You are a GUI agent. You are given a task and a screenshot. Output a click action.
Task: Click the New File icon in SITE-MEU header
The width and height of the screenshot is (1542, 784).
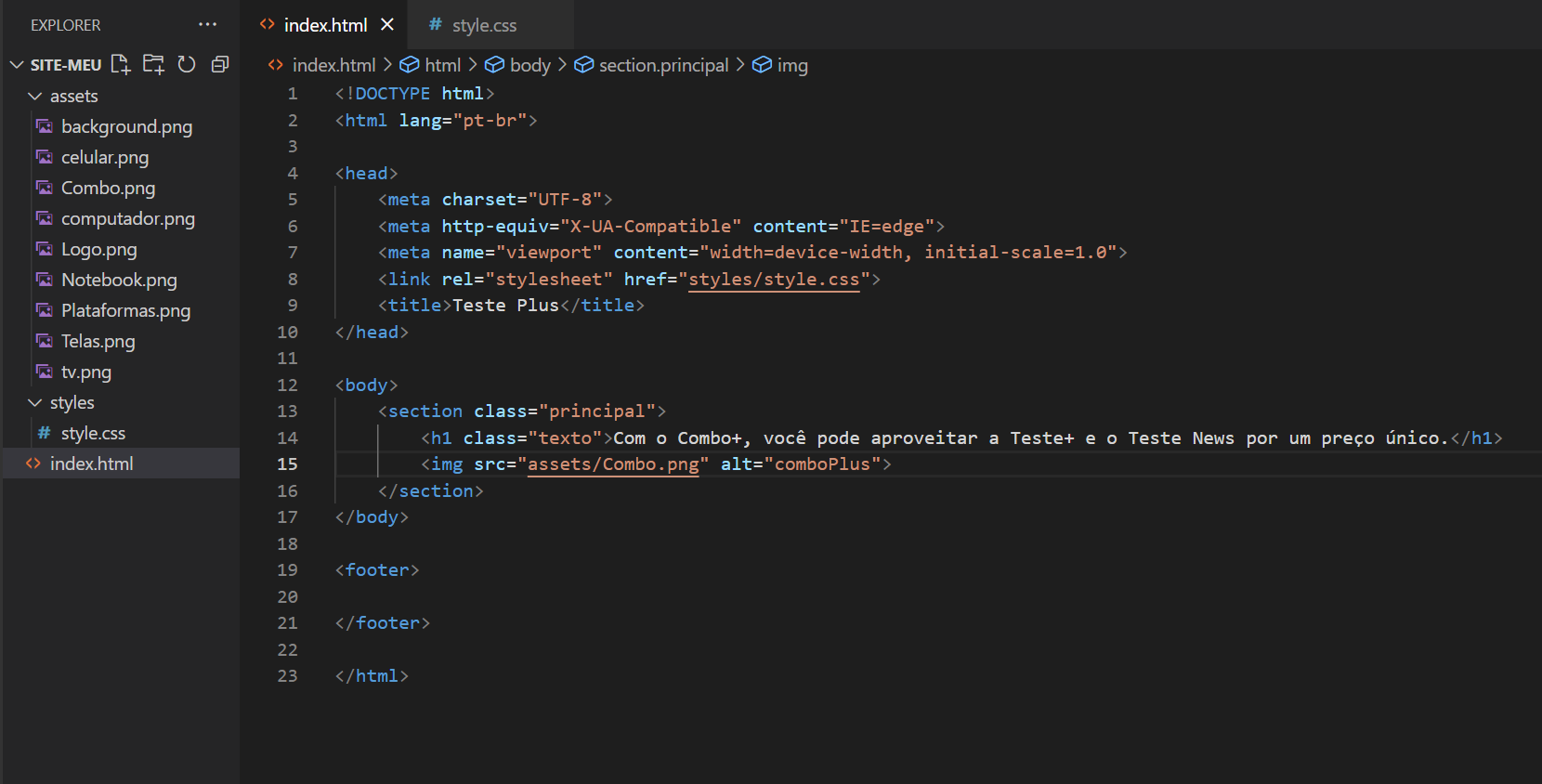coord(120,64)
